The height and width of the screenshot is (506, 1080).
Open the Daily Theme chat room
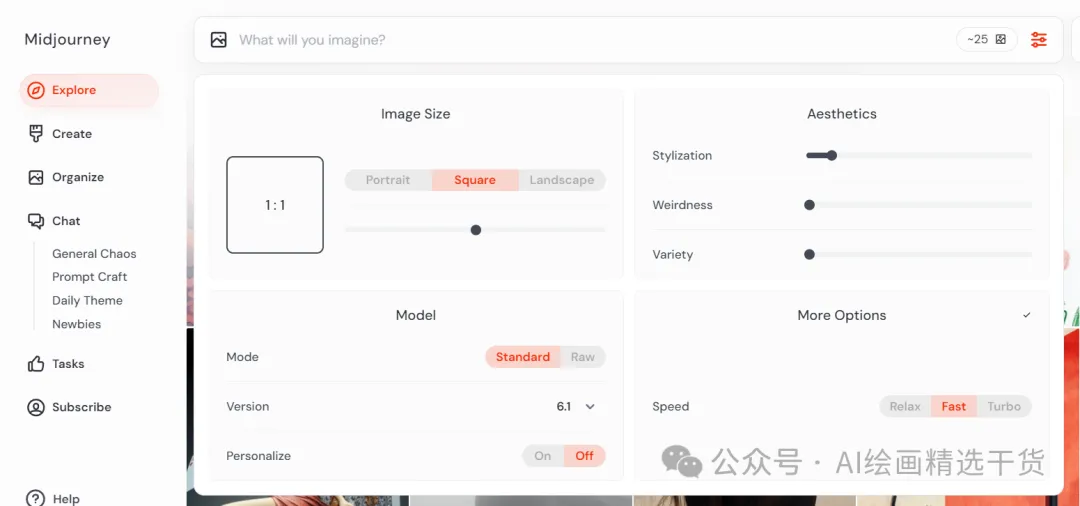87,301
